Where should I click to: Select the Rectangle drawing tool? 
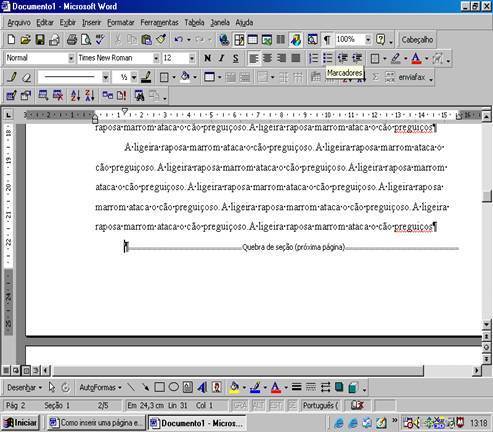coord(159,387)
